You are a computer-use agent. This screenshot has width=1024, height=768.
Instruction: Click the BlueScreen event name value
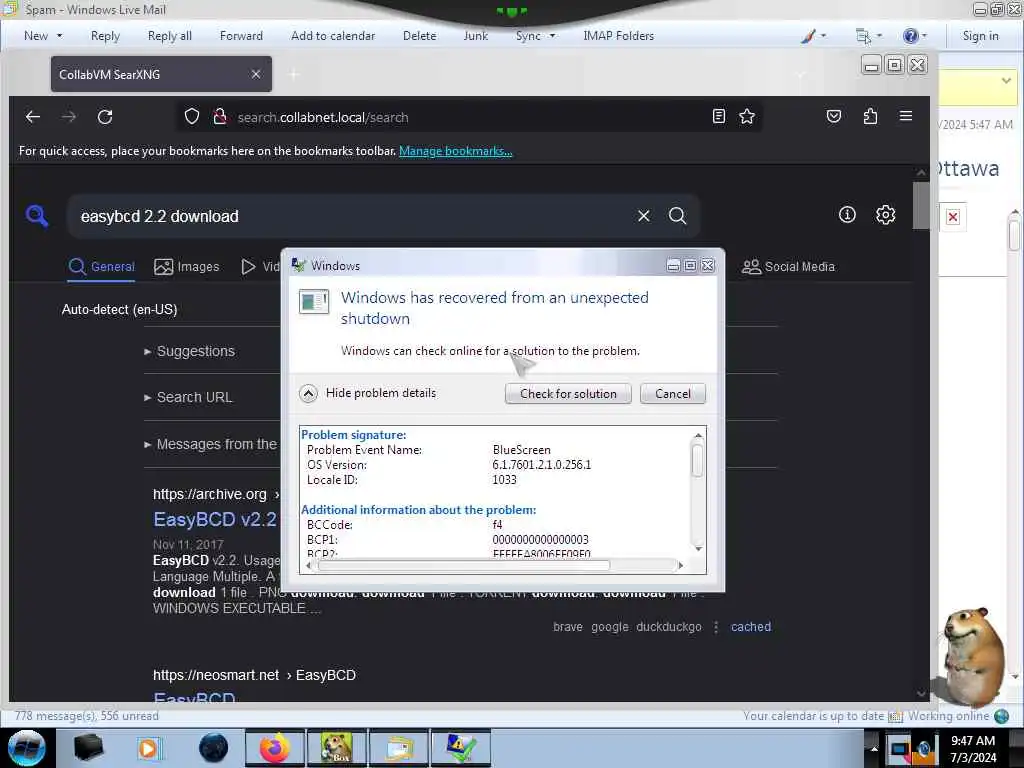521,450
